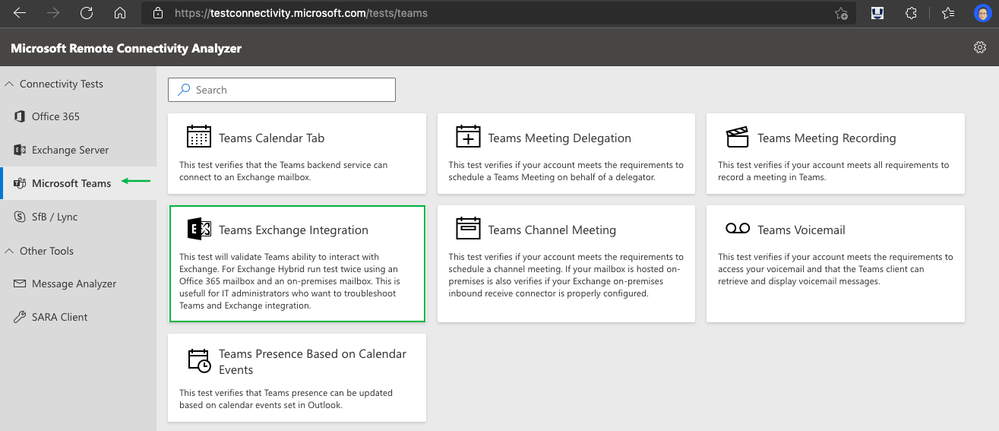The height and width of the screenshot is (431, 999).
Task: Click the Teams Calendar Tab description text
Action: (x=284, y=171)
